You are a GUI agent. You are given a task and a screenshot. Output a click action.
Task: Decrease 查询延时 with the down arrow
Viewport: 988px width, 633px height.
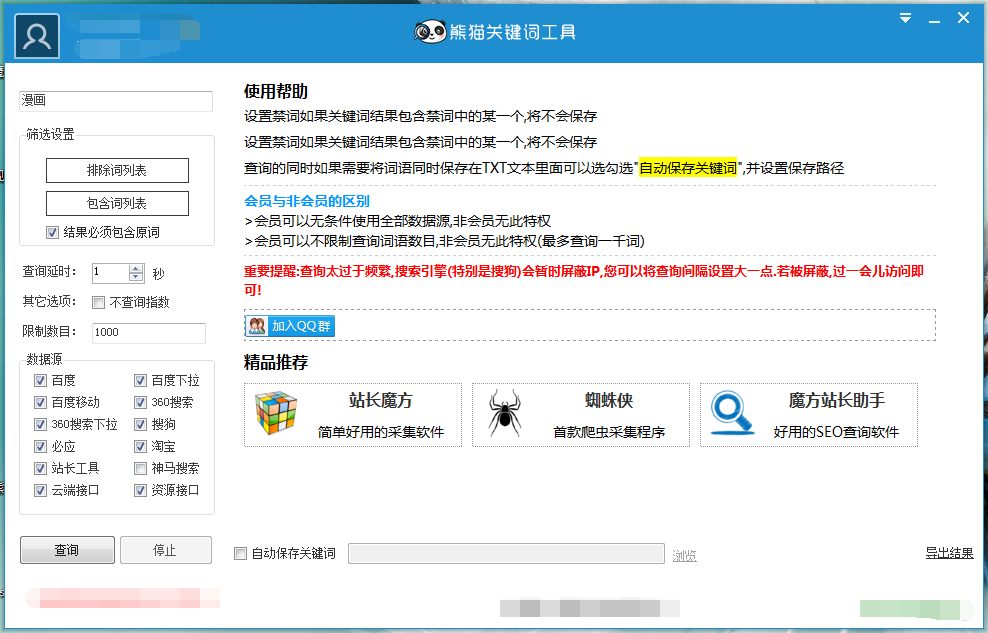click(x=136, y=277)
